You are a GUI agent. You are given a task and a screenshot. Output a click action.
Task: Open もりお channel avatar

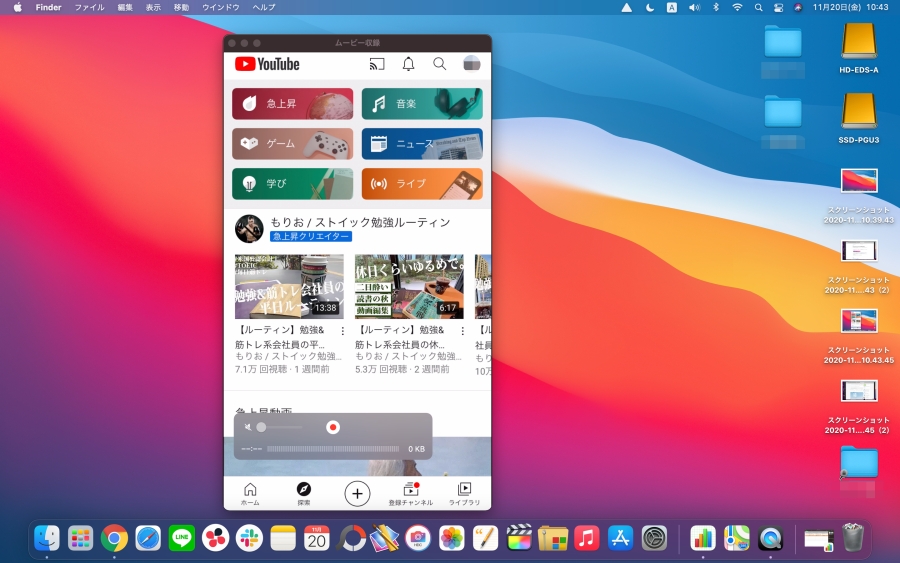[x=249, y=229]
